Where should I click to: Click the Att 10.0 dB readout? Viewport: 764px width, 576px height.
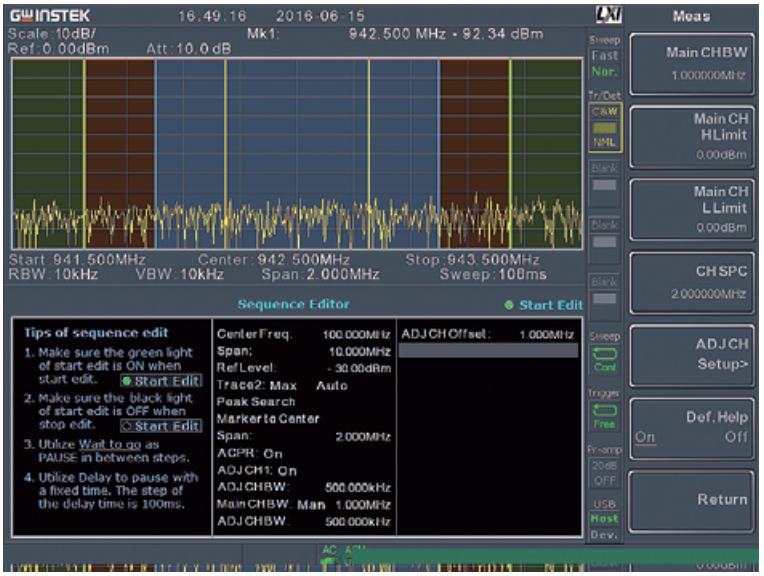pyautogui.click(x=189, y=49)
